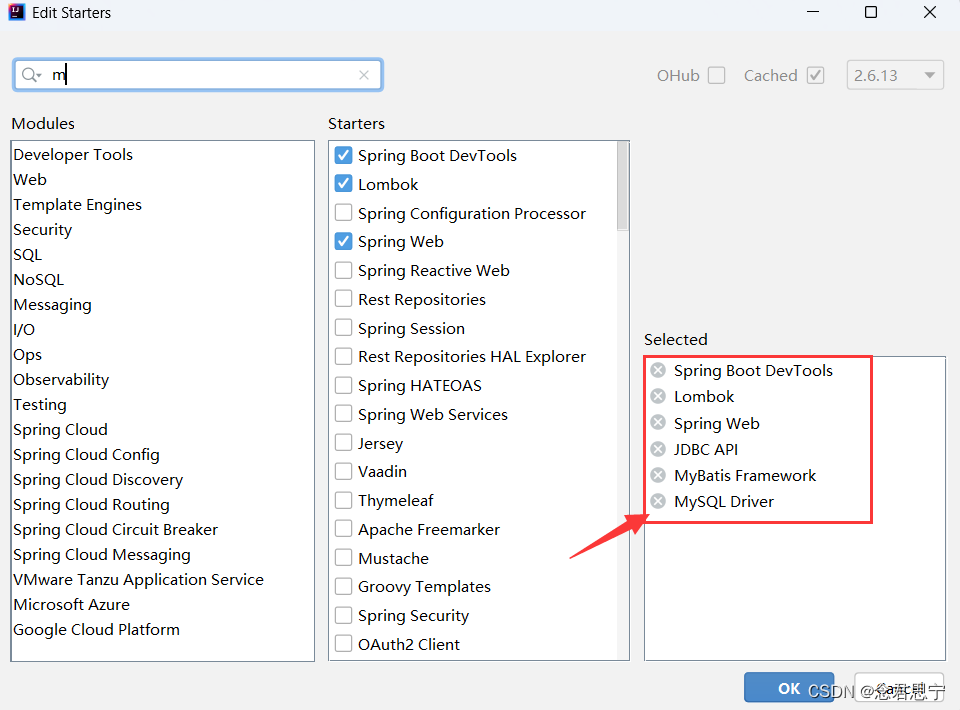Screen dimensions: 960x710
Task: Check Groovy Templates starter
Action: (343, 586)
